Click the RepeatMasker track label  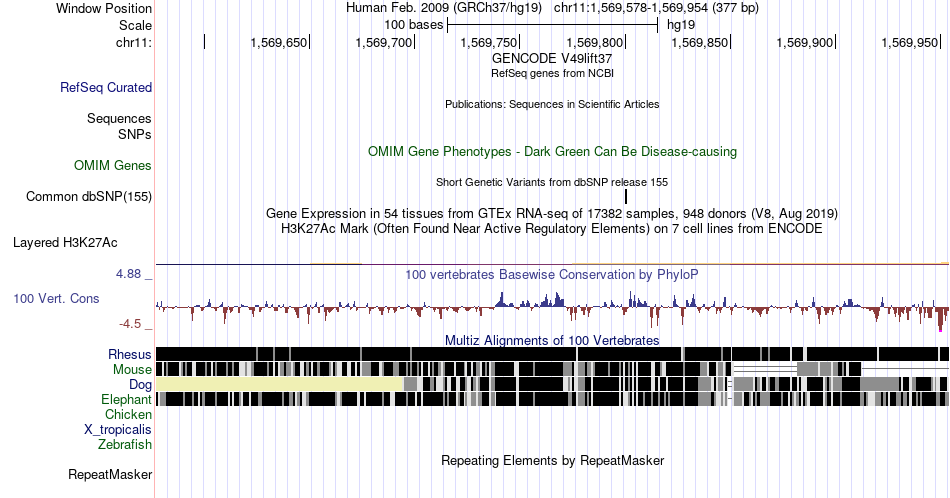click(110, 474)
